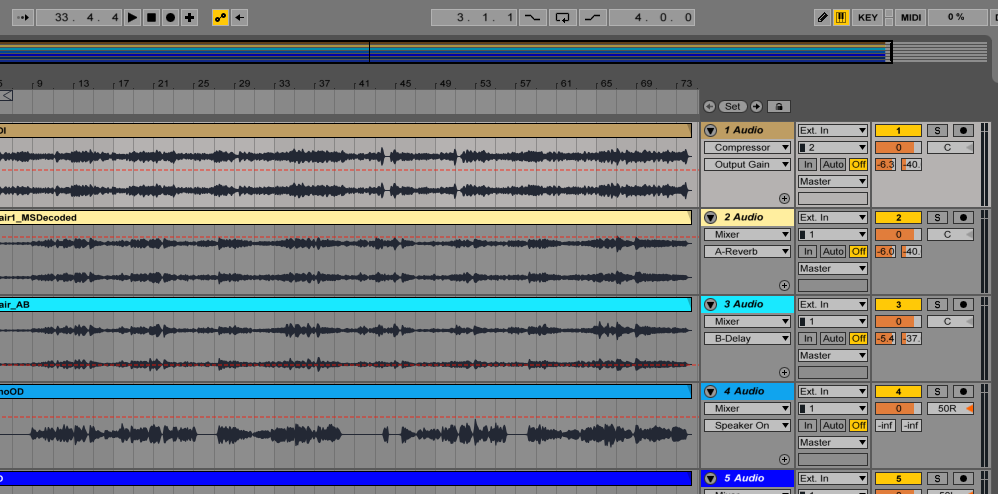This screenshot has height=494, width=998.
Task: Click the loop length field 4.0.0
Action: coord(652,18)
